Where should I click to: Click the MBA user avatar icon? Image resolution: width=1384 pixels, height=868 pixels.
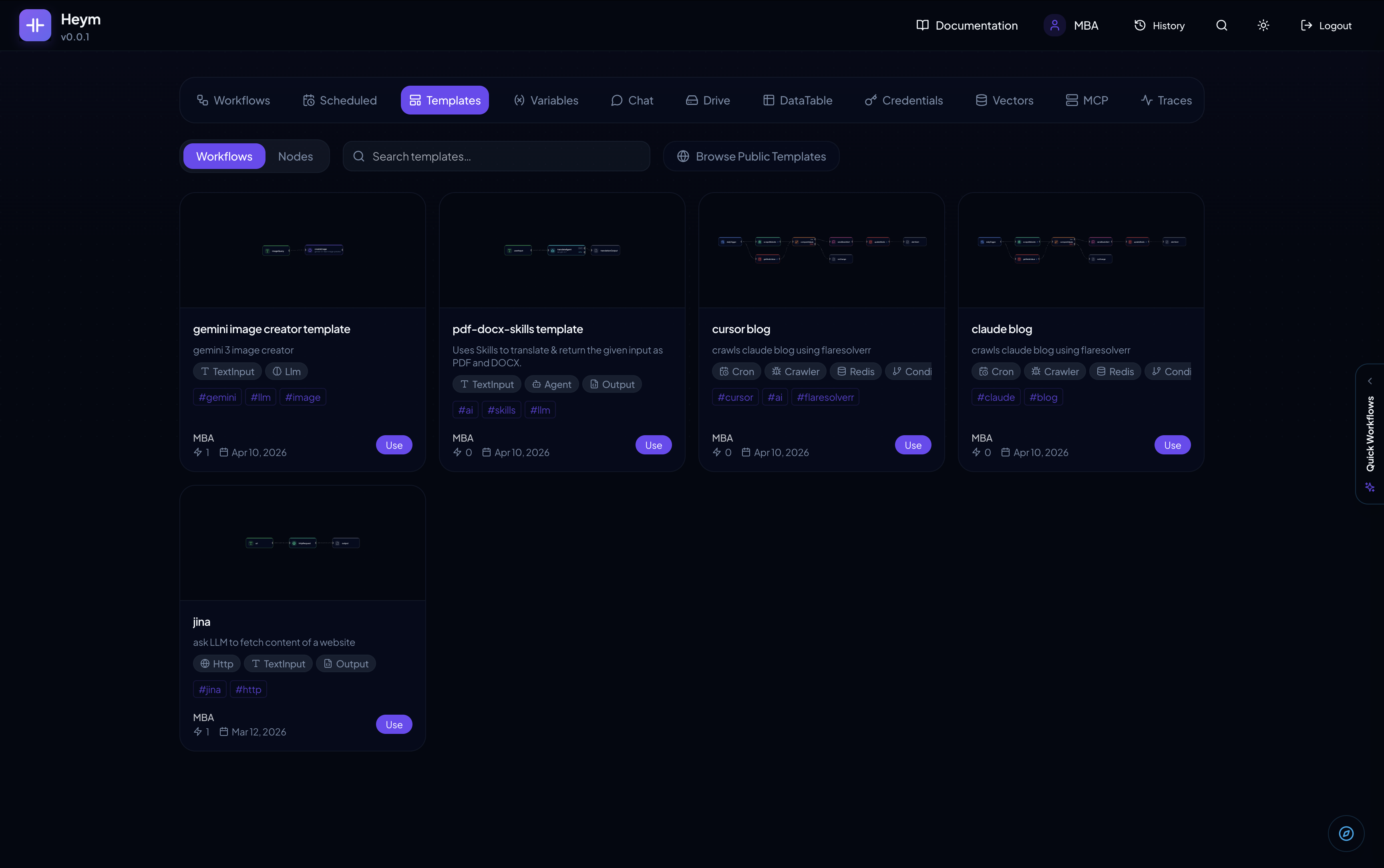pos(1054,25)
